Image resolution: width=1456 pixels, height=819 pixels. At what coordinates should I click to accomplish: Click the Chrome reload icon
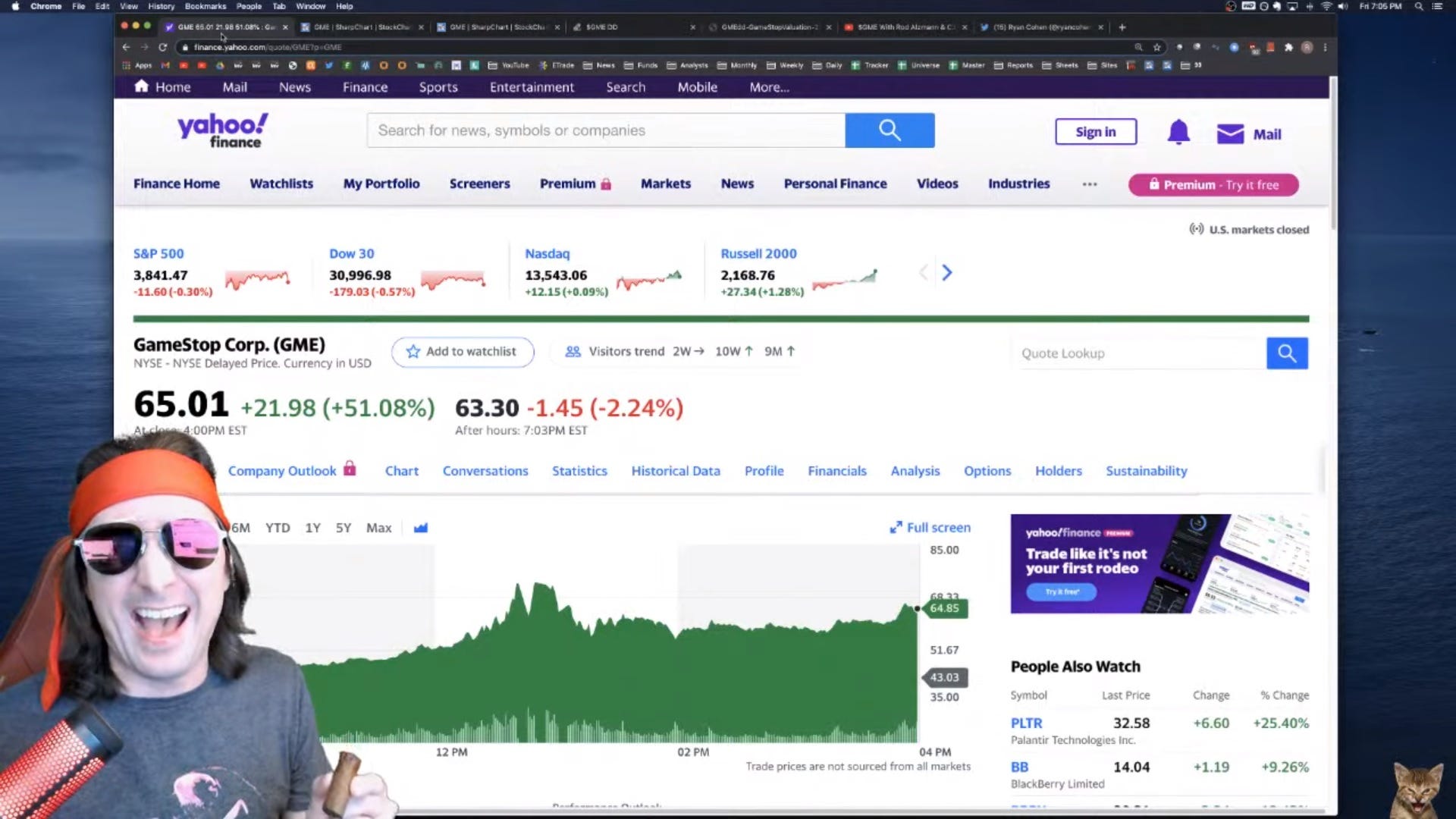pyautogui.click(x=162, y=47)
